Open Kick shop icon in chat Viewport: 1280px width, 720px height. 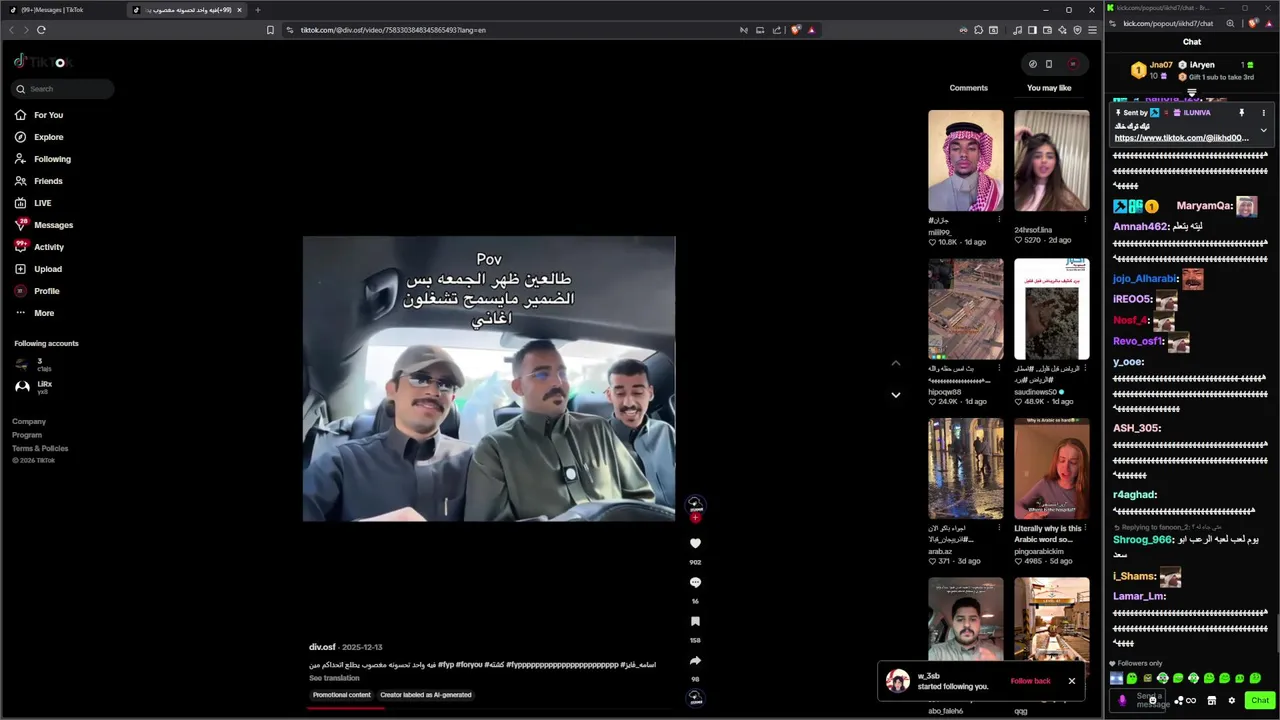1211,700
